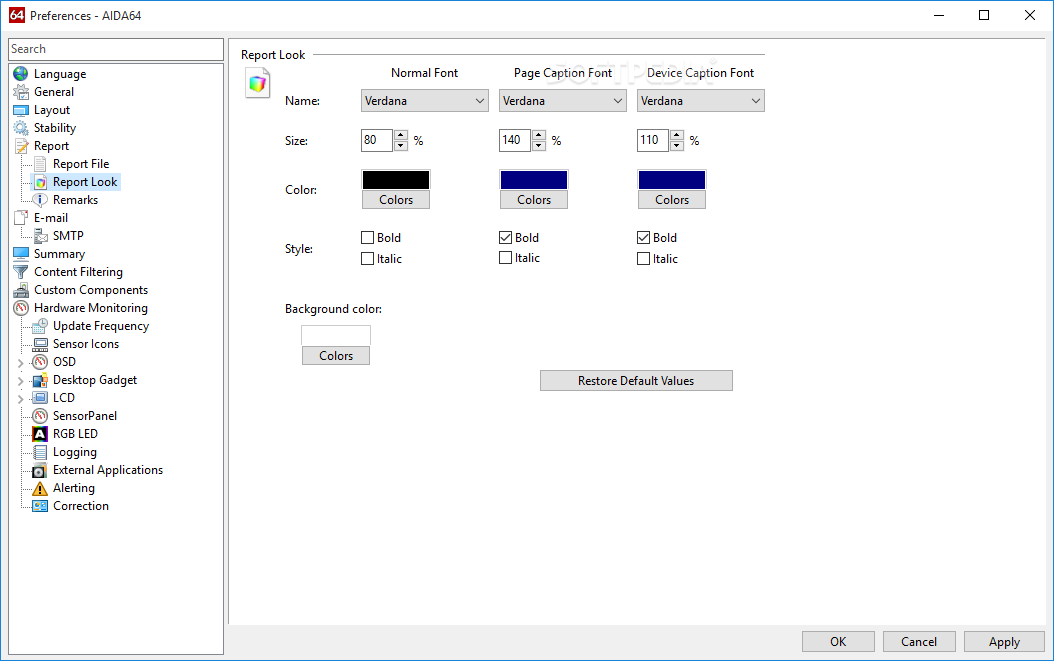Click the Logging notebook icon
This screenshot has height=661, width=1054.
(40, 452)
